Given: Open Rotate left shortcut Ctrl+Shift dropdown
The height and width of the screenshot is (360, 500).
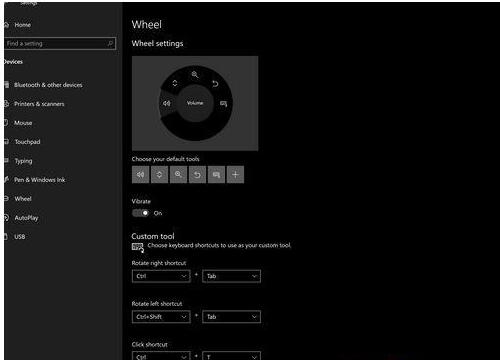Looking at the screenshot, I should click(161, 317).
